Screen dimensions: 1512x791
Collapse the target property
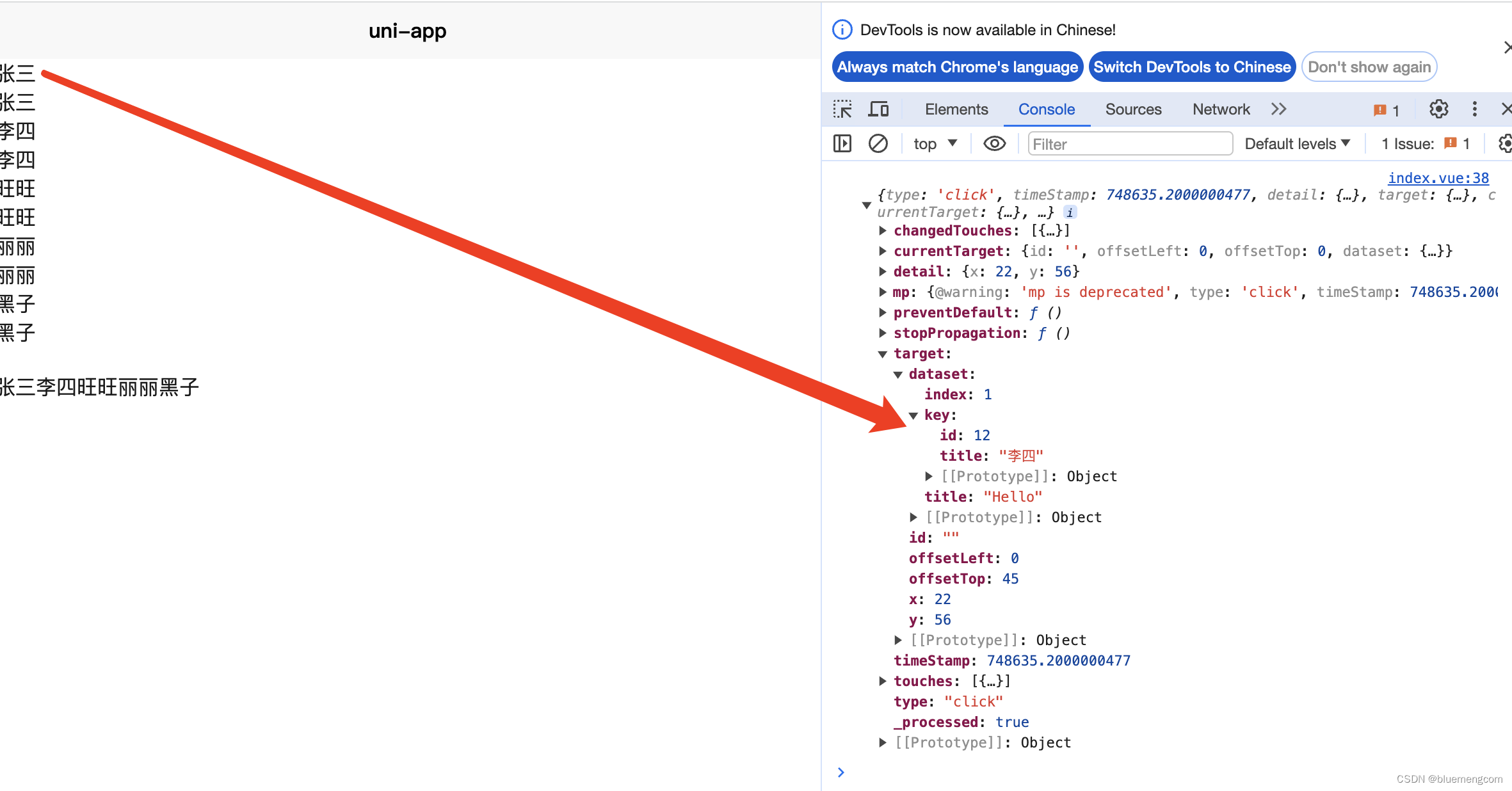883,353
